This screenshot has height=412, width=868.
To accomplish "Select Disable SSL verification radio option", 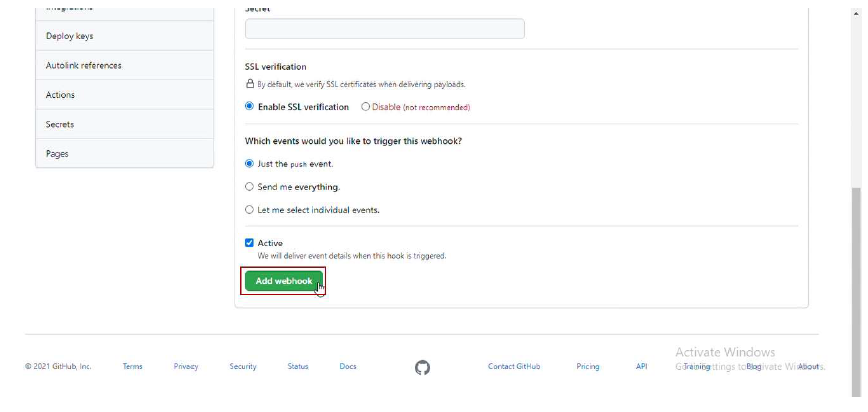I will [x=365, y=107].
